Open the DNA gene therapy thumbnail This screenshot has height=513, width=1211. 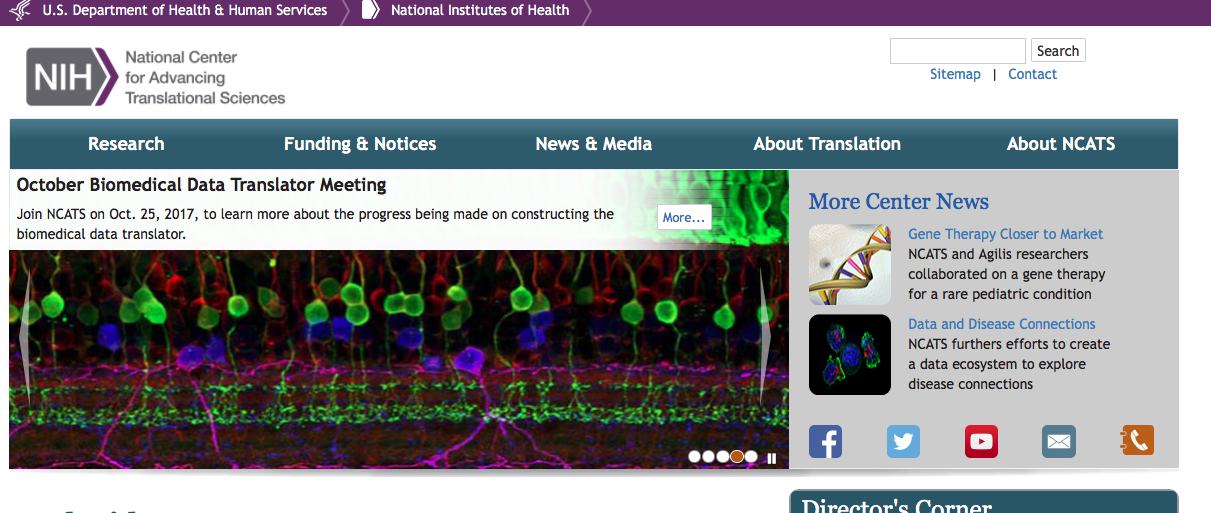point(849,264)
